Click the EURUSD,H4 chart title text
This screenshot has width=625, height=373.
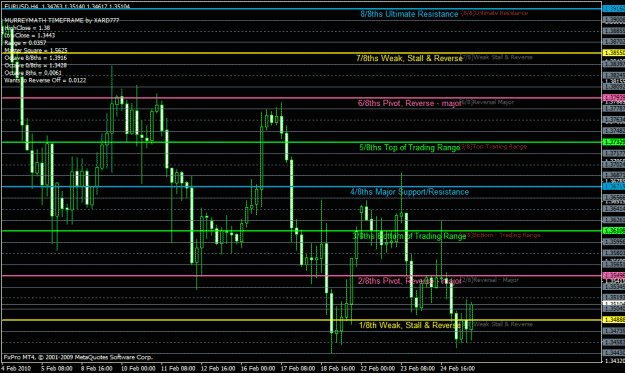(x=67, y=6)
